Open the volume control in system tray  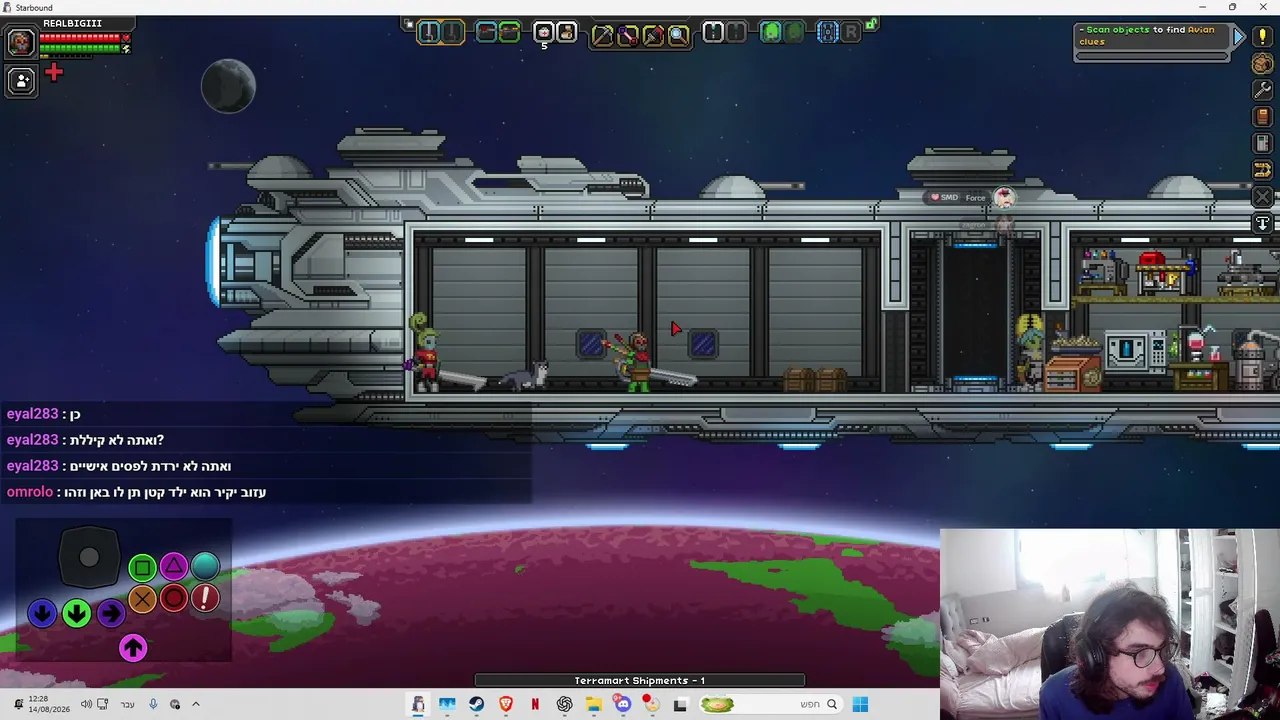point(86,704)
